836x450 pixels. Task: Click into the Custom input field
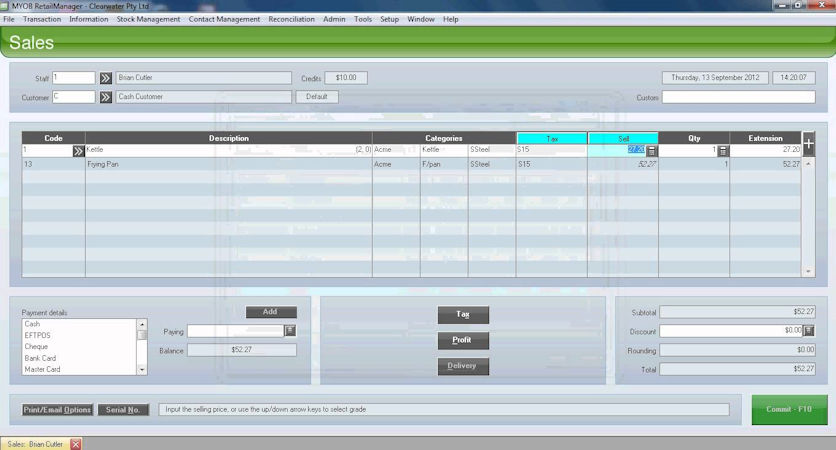coord(738,98)
